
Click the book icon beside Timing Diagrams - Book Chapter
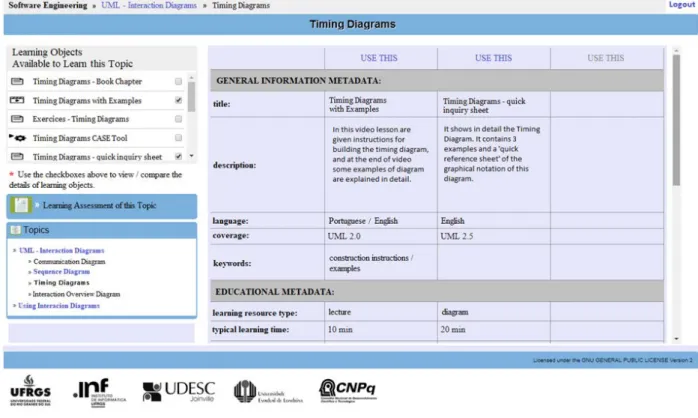pyautogui.click(x=17, y=81)
